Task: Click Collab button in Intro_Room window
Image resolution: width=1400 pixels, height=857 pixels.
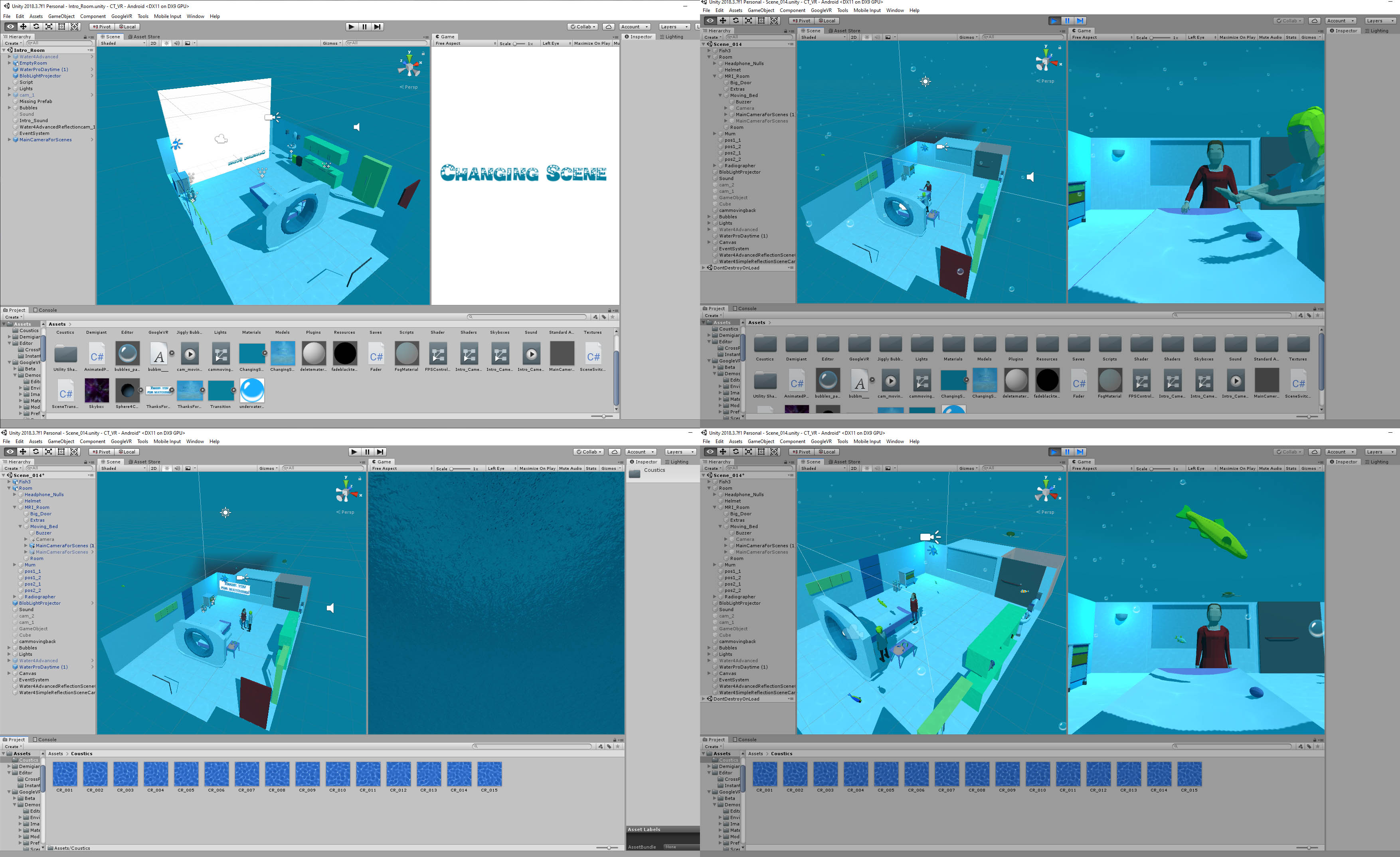Action: [x=583, y=27]
